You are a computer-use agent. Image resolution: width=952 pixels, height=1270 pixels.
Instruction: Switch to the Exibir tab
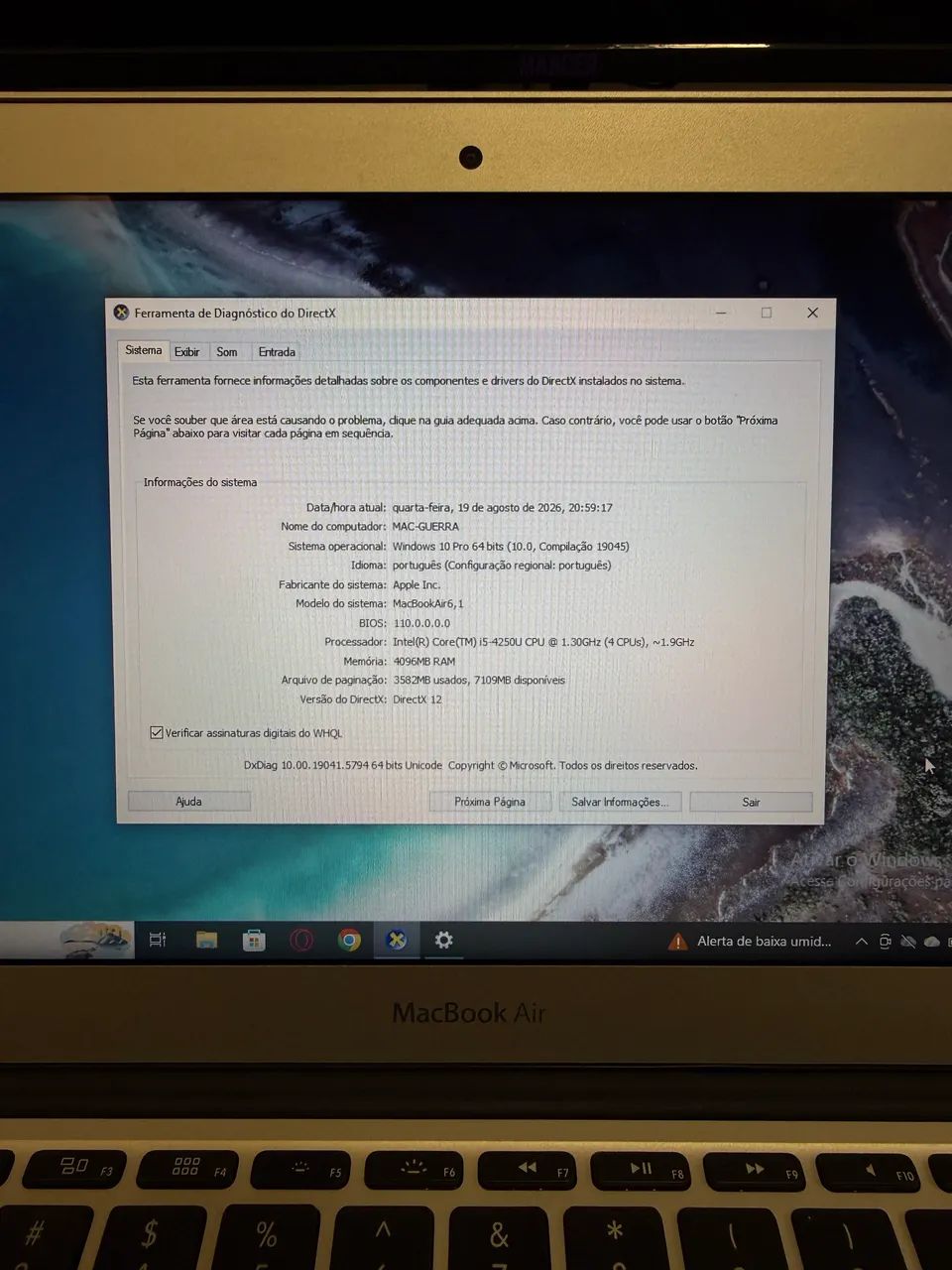pyautogui.click(x=186, y=352)
